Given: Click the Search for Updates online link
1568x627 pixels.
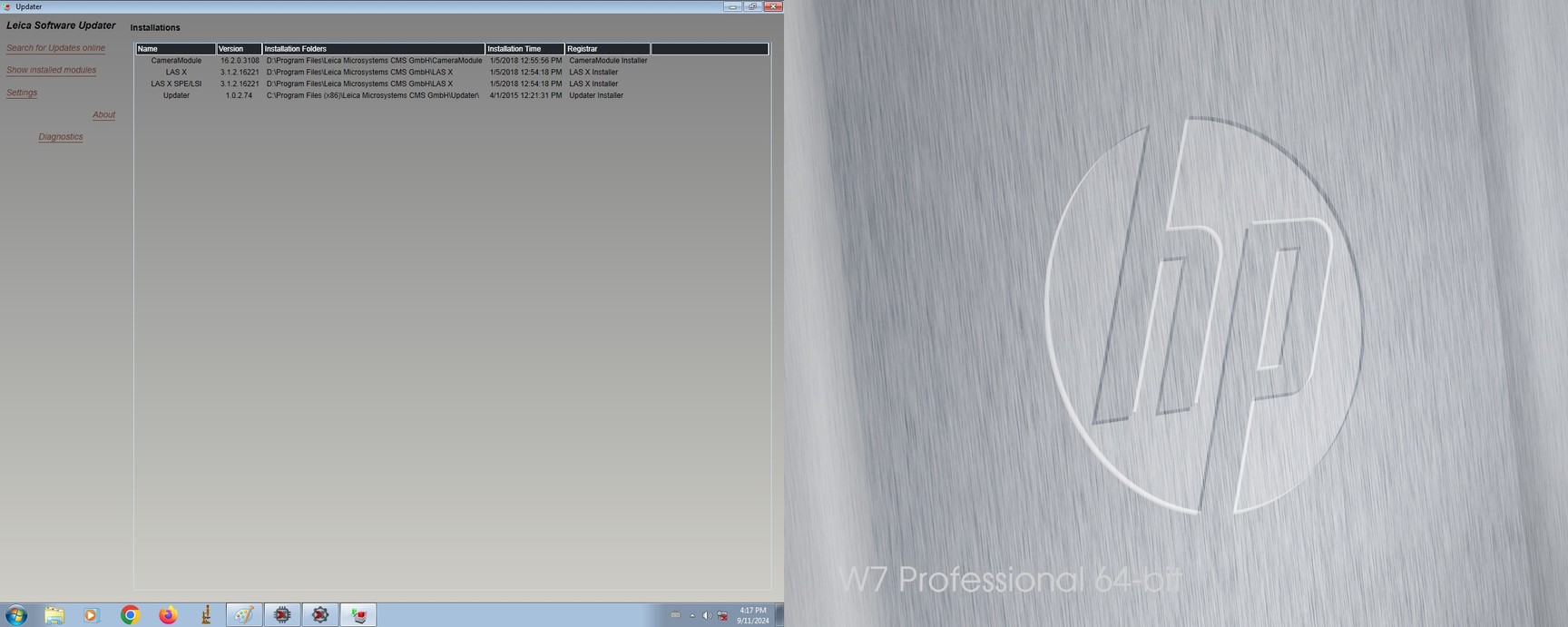Looking at the screenshot, I should (x=55, y=48).
